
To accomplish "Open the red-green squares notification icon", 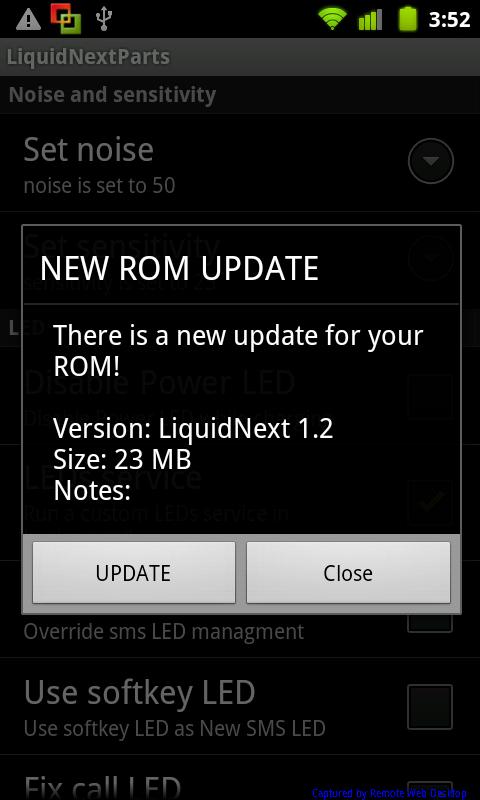I will pos(65,18).
